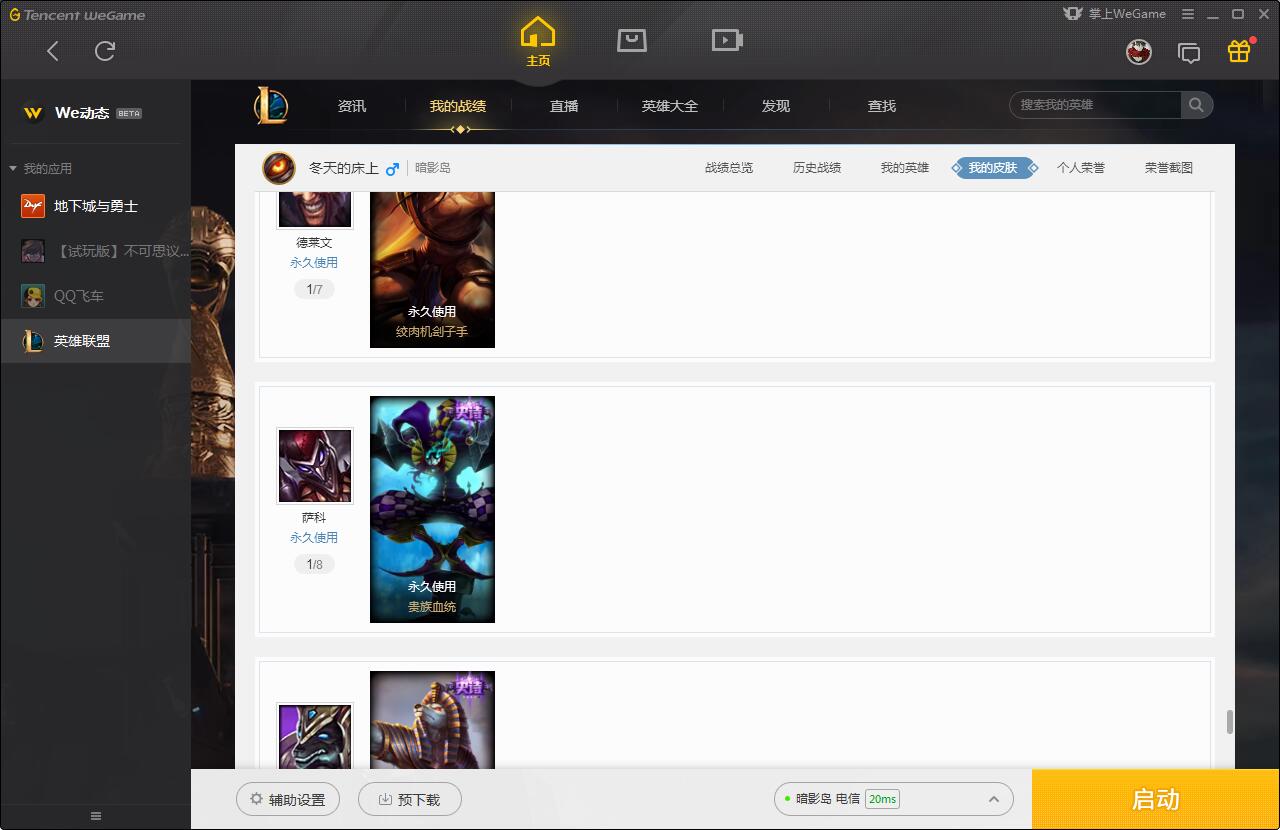Select 英雄联盟 in sidebar
Screen dimensions: 1280x830
click(96, 341)
